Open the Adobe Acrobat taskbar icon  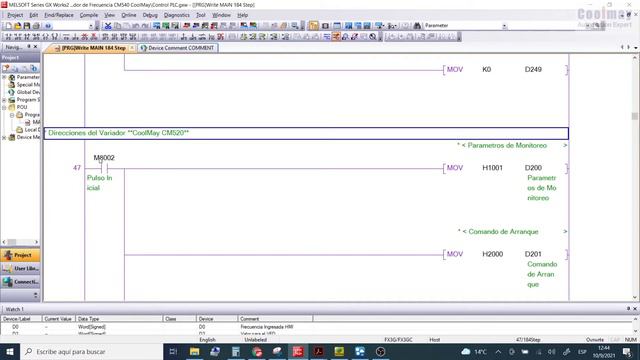[x=318, y=351]
